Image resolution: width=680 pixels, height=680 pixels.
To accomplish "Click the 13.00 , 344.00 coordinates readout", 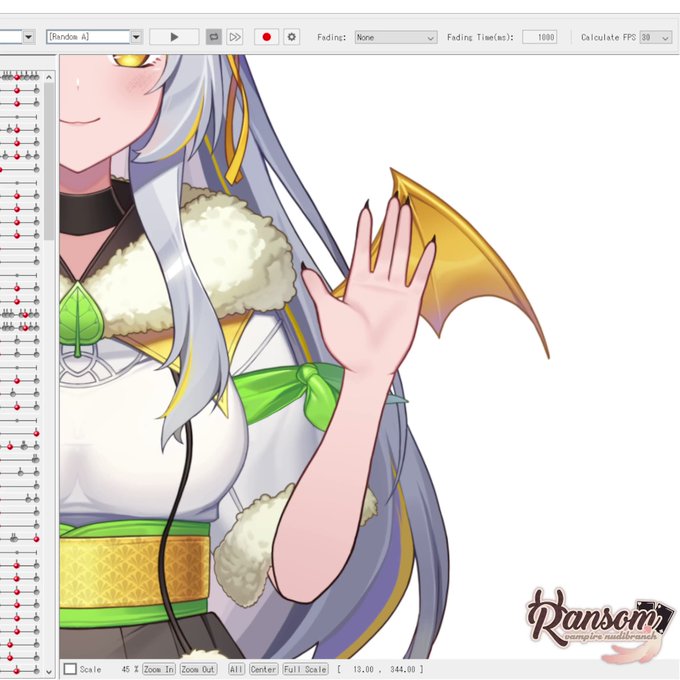I will [380, 670].
